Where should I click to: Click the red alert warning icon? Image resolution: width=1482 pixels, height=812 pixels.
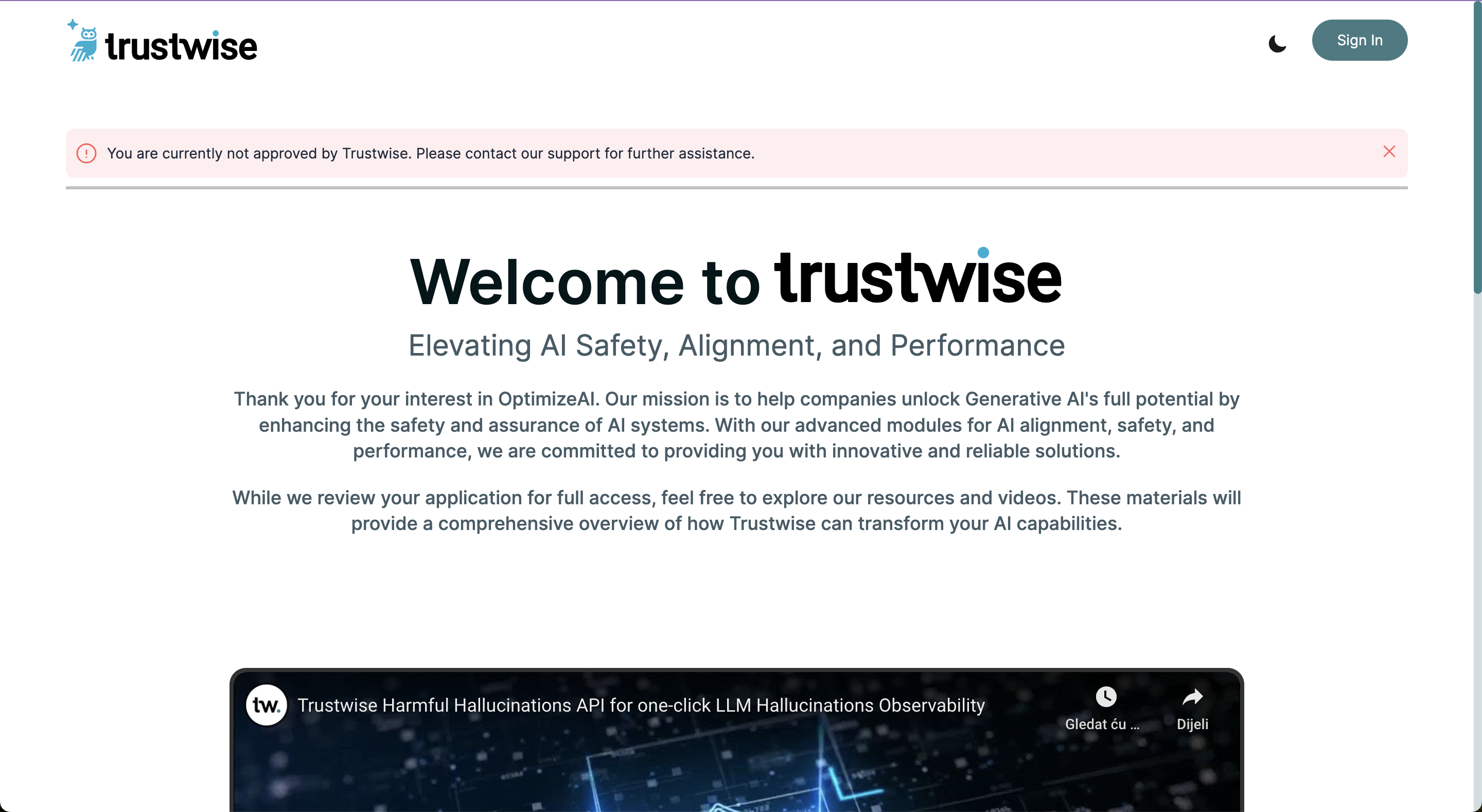coord(86,154)
